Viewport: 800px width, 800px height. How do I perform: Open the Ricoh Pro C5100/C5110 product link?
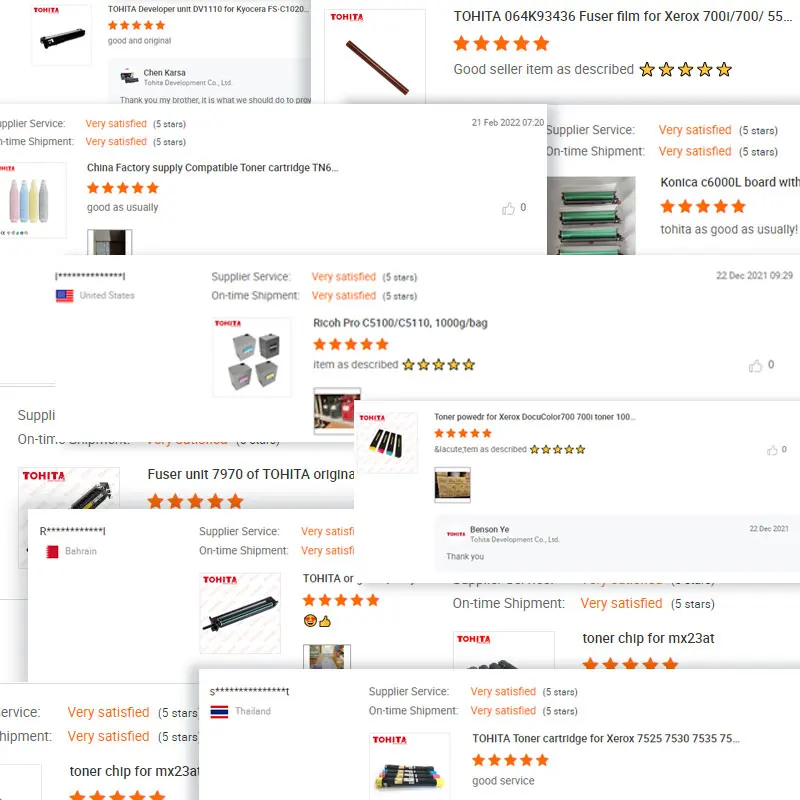[x=400, y=323]
